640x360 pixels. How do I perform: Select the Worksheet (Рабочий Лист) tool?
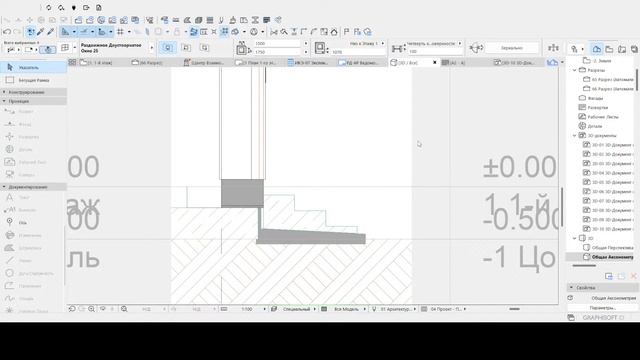(x=33, y=162)
